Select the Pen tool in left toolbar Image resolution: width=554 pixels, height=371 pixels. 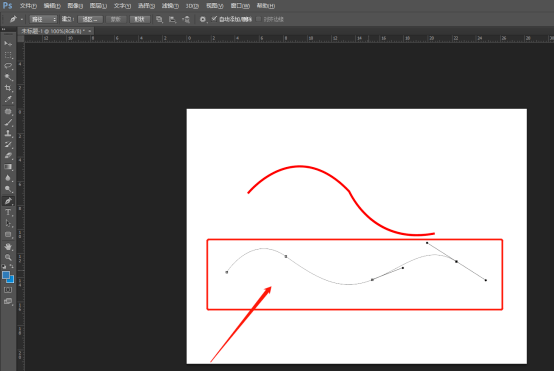[8, 201]
